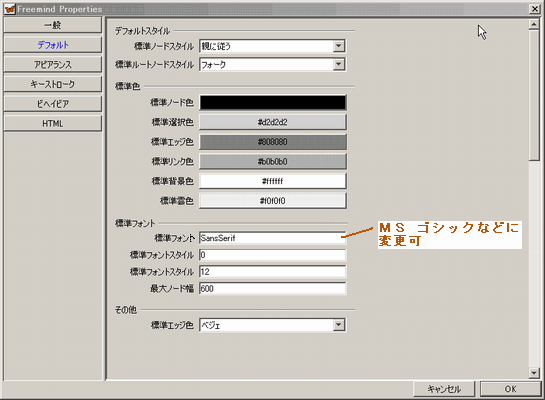Choose the #f0f0f0 cloud color swatch
This screenshot has width=545, height=400.
(x=273, y=201)
